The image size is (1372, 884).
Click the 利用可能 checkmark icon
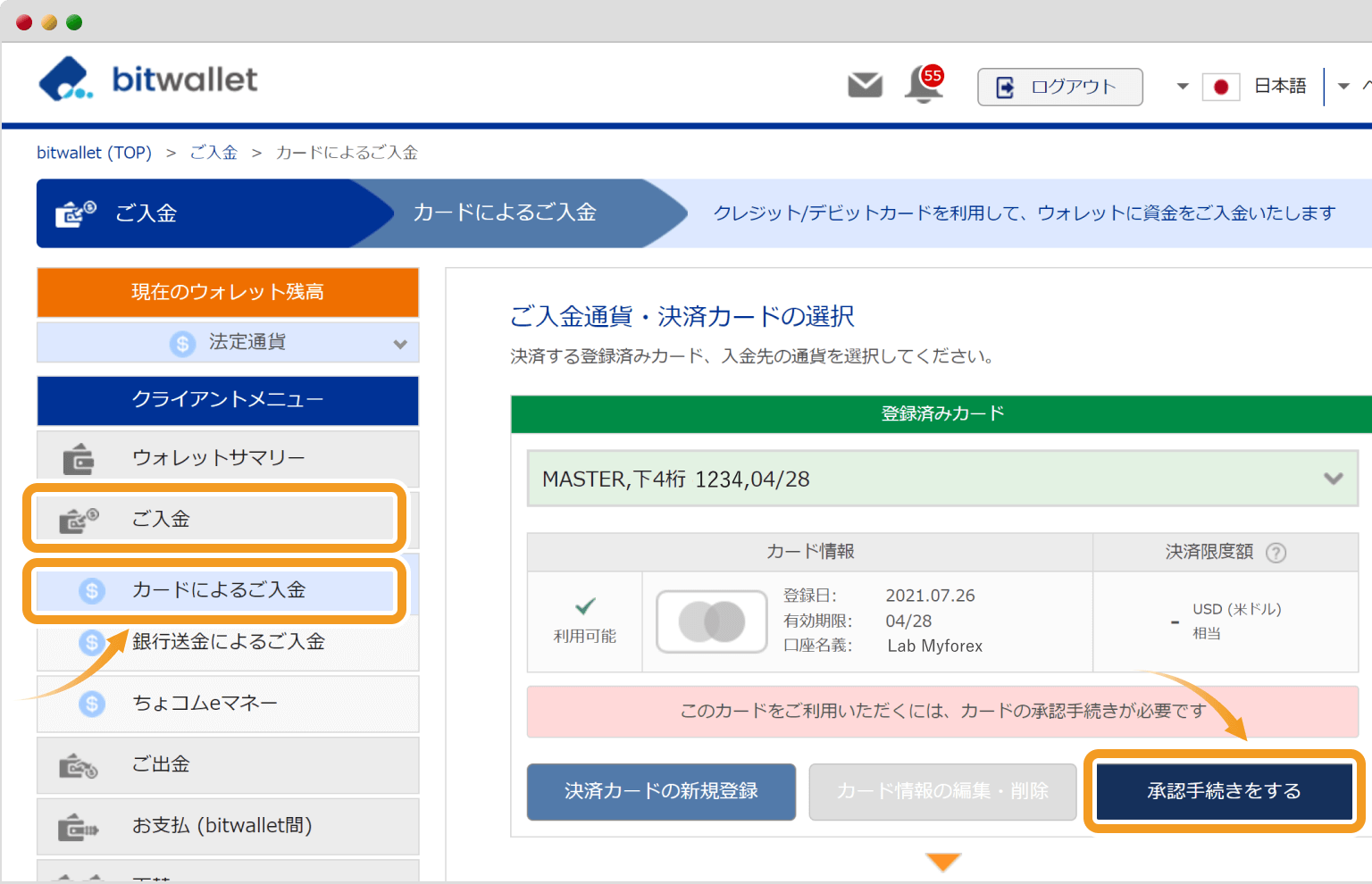[x=585, y=606]
